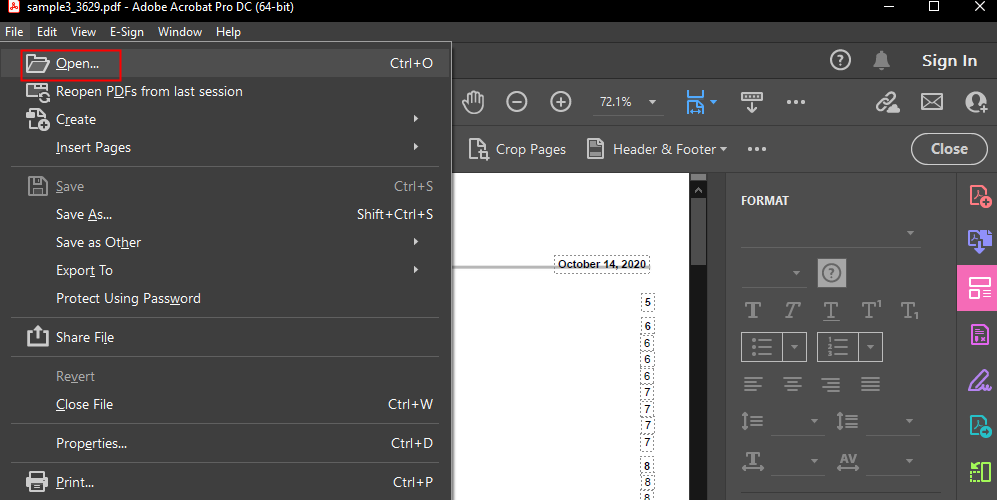Viewport: 997px width, 500px height.
Task: Align text left
Action: tap(753, 384)
